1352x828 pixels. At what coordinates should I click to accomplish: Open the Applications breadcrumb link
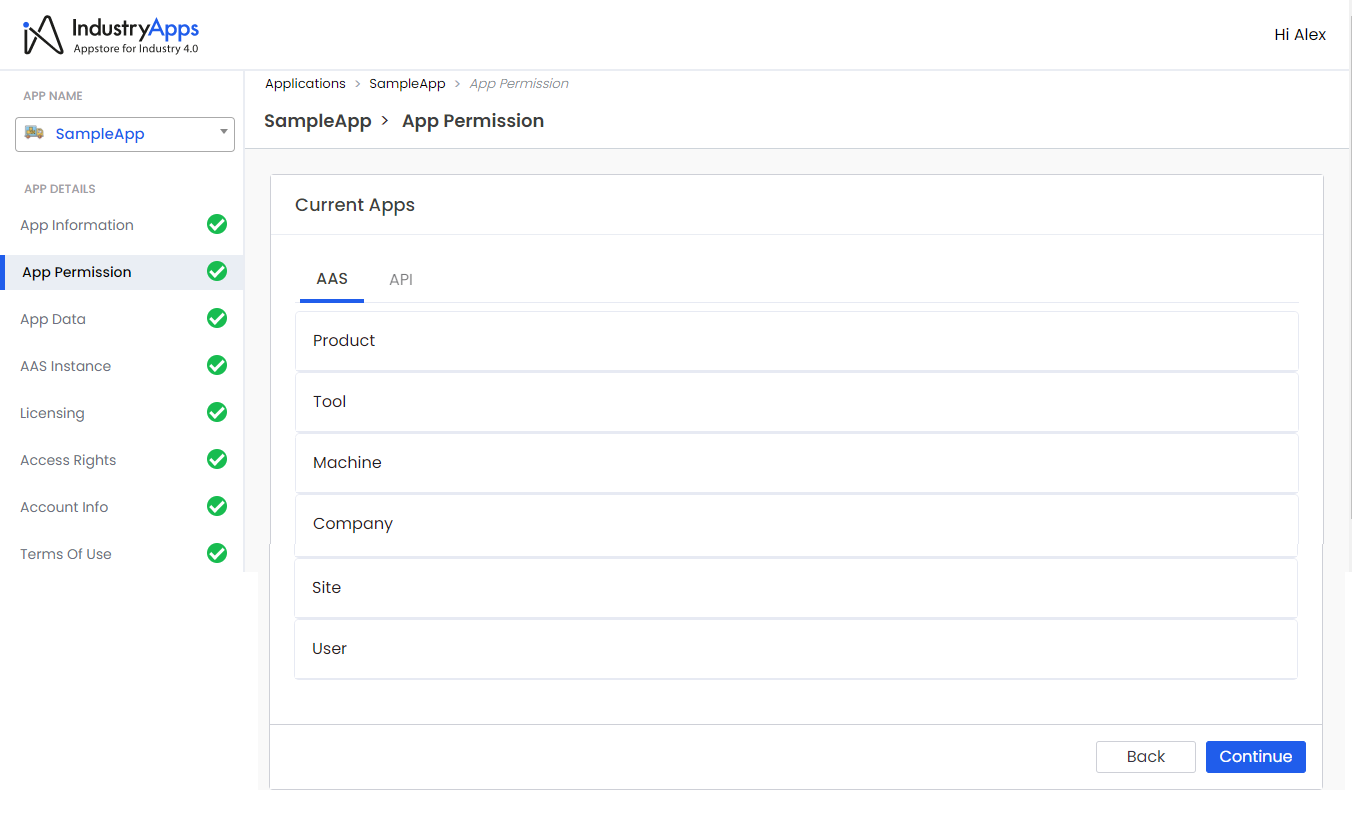pyautogui.click(x=305, y=84)
